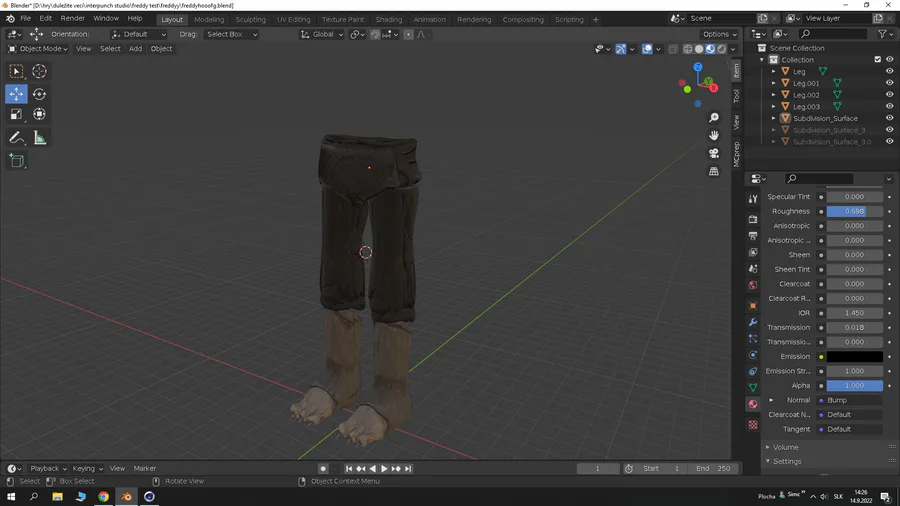Viewport: 900px width, 506px height.
Task: Select the Cursor tool
Action: 39,71
